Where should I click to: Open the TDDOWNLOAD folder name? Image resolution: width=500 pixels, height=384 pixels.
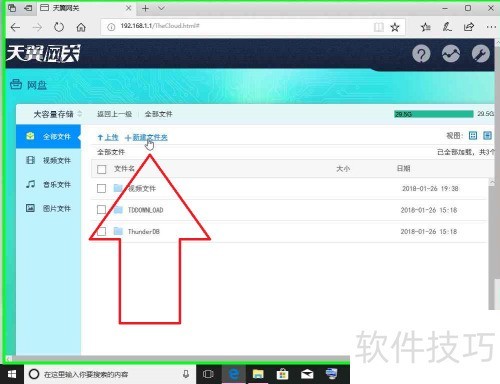point(146,210)
